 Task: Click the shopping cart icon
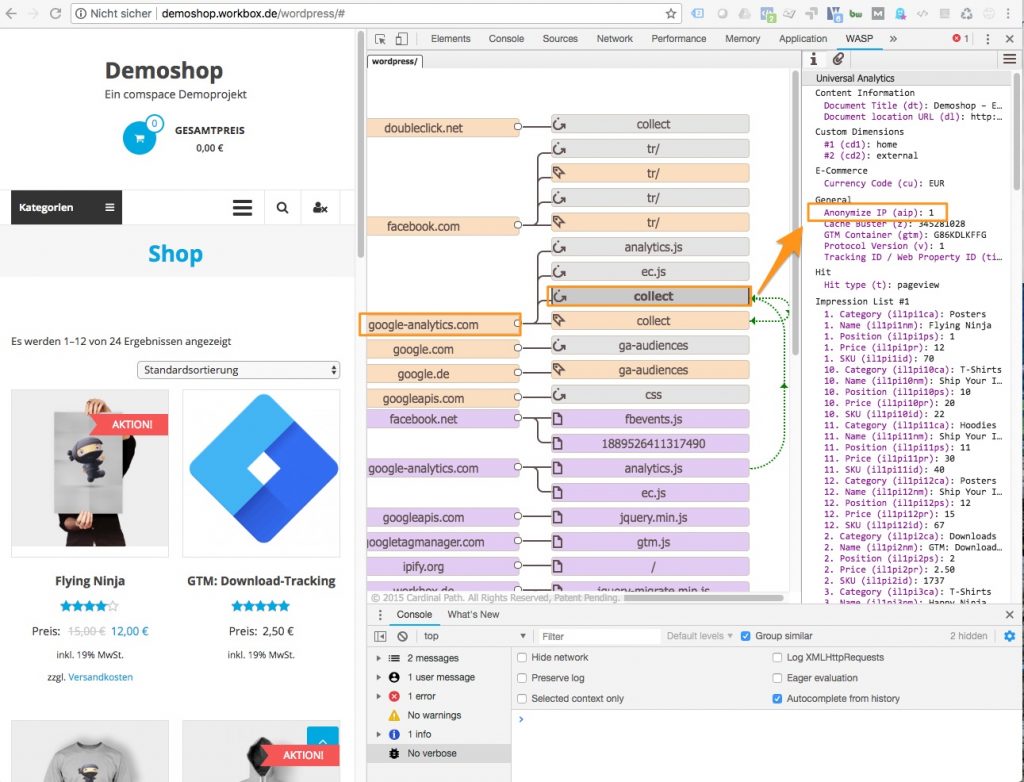[x=139, y=138]
